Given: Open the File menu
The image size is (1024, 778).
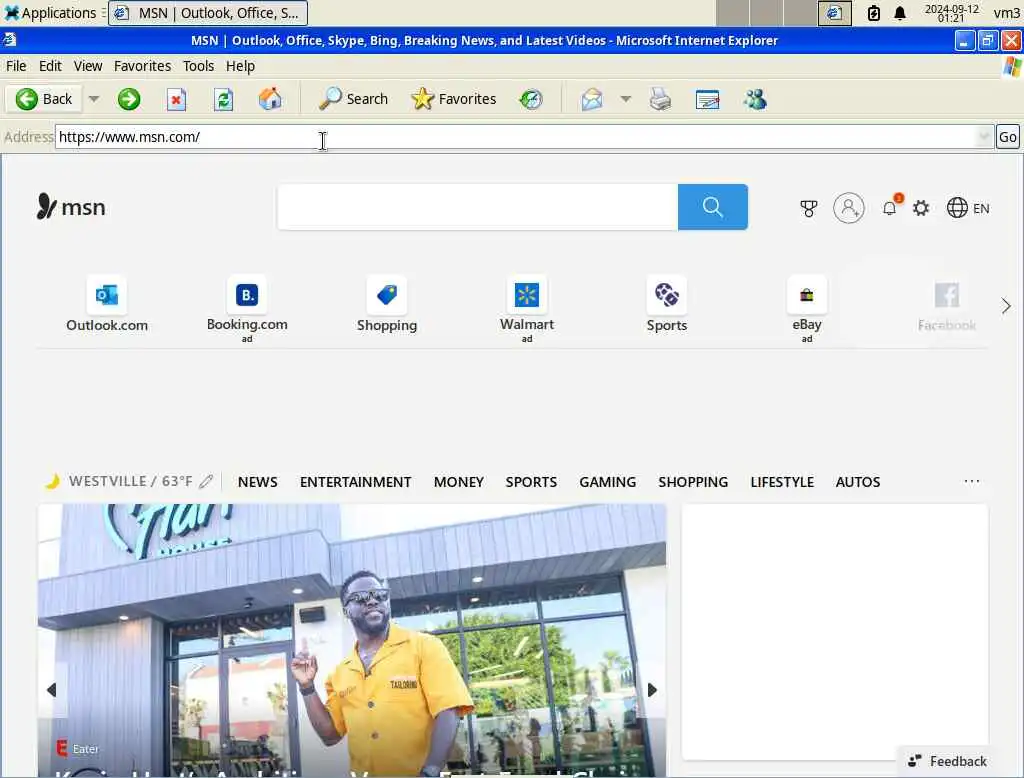Looking at the screenshot, I should tap(16, 66).
